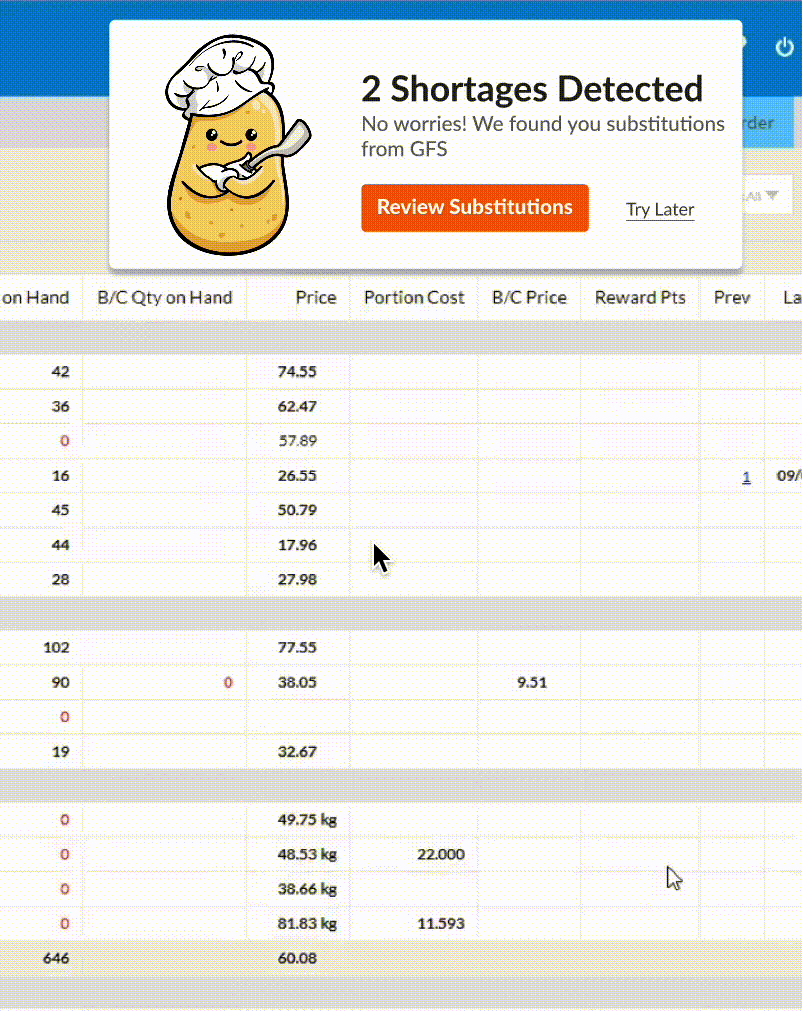Select the 74.55 price cell

tap(297, 371)
